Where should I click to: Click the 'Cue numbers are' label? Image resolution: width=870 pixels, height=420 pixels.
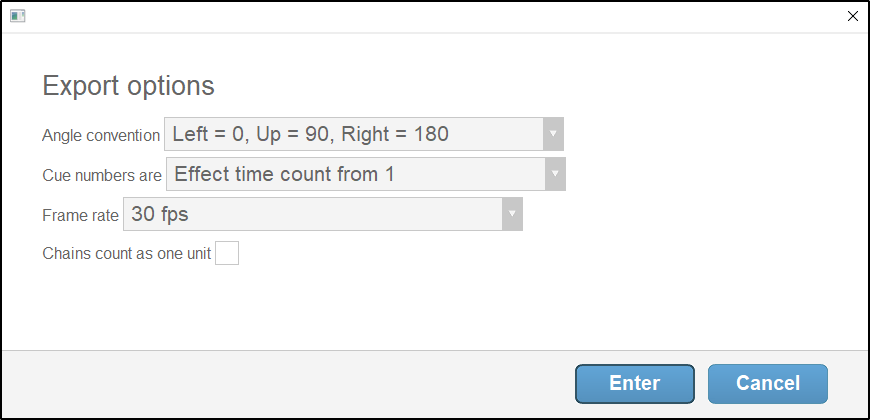[102, 175]
